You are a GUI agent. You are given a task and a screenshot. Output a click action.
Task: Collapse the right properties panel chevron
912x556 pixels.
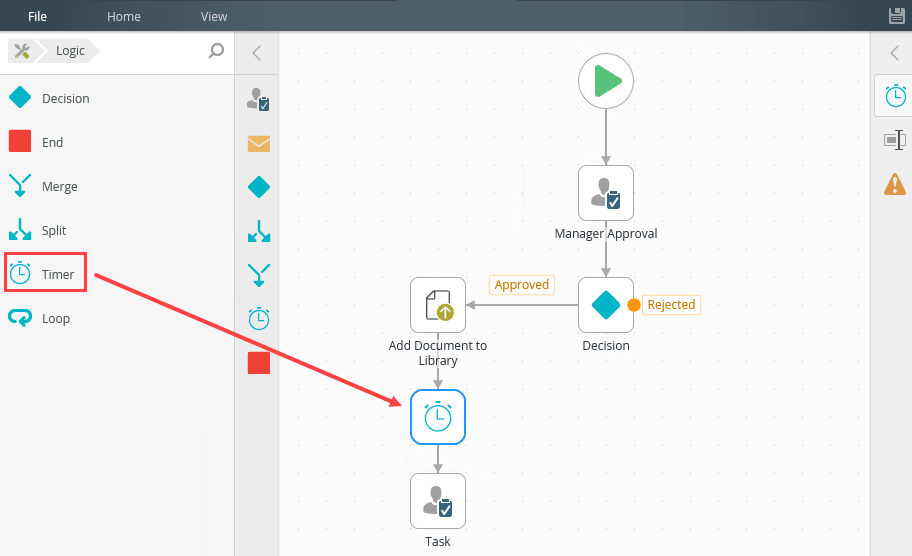point(895,53)
